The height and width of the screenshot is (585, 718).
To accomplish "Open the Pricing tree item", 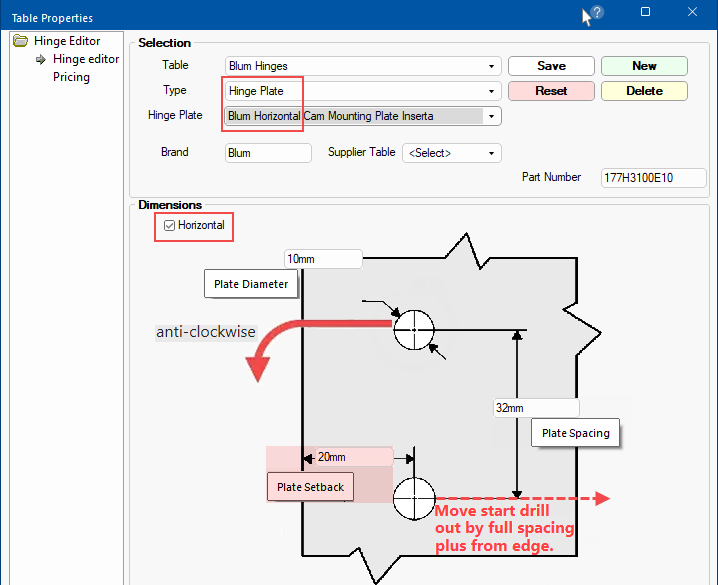I will click(71, 77).
